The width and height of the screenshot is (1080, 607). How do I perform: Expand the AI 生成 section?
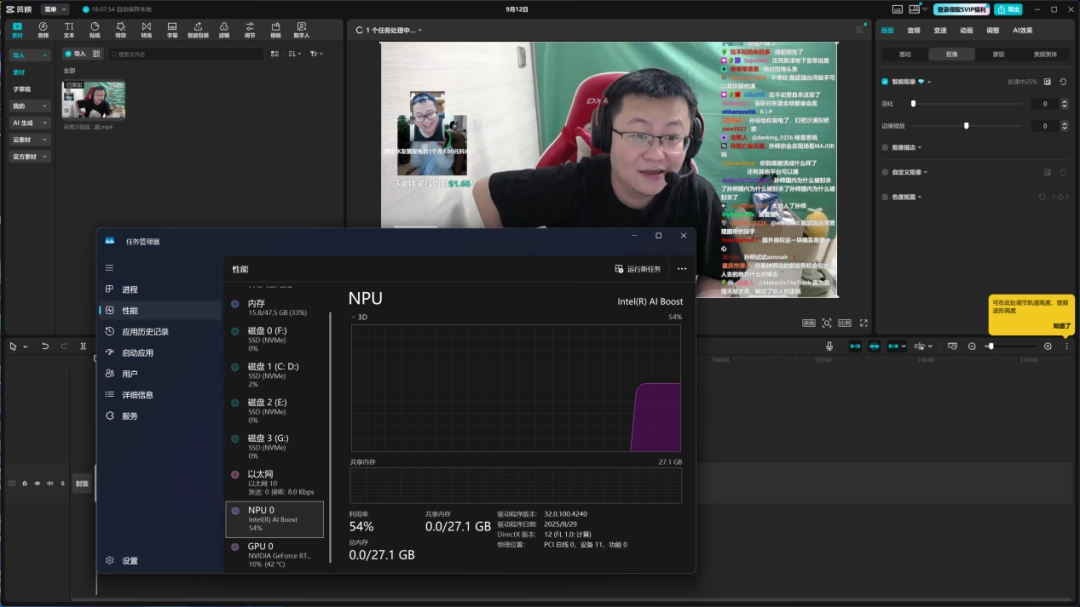pyautogui.click(x=29, y=123)
